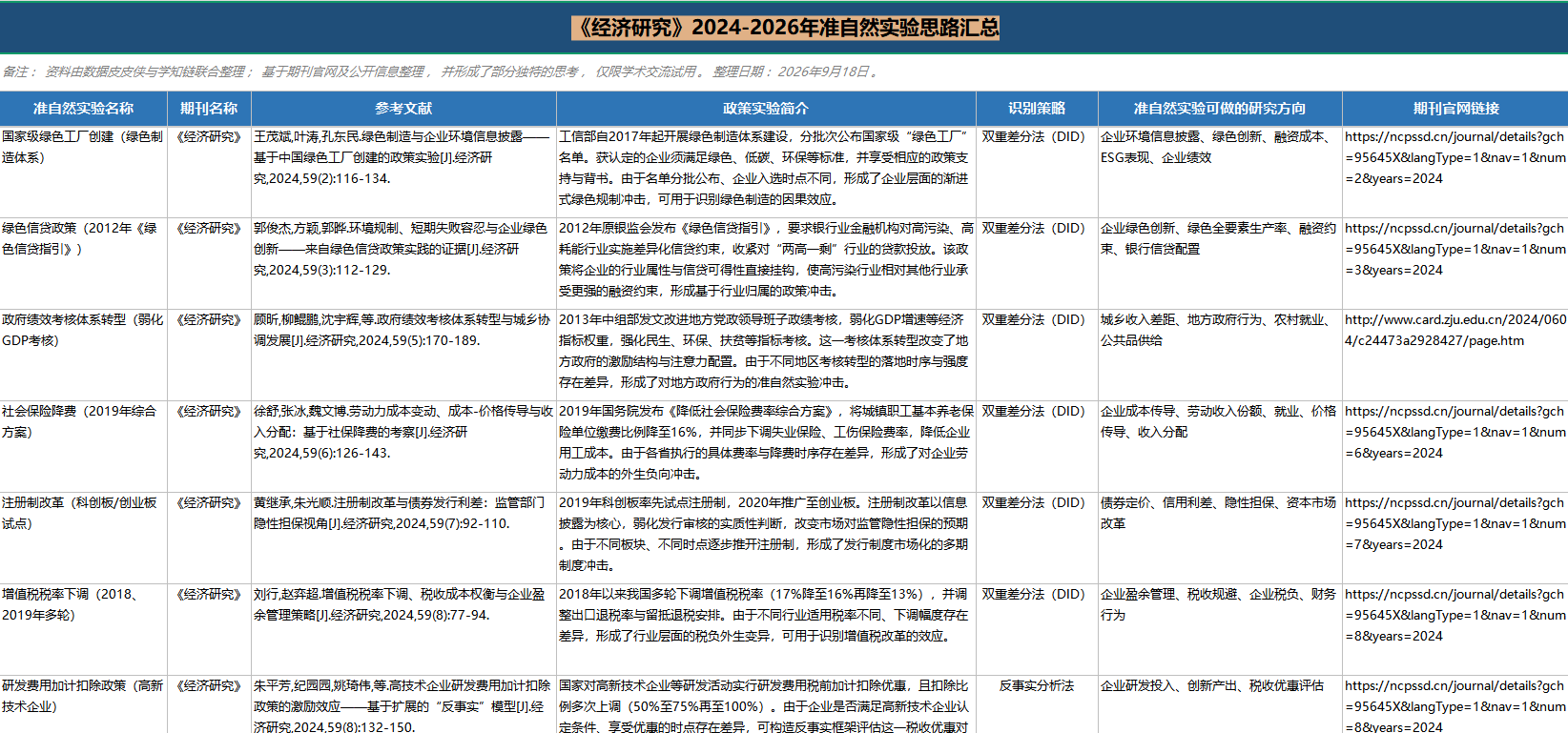This screenshot has height=733, width=1568.
Task: Click the 准自然实验可做的研究方向 header
Action: pos(1220,109)
